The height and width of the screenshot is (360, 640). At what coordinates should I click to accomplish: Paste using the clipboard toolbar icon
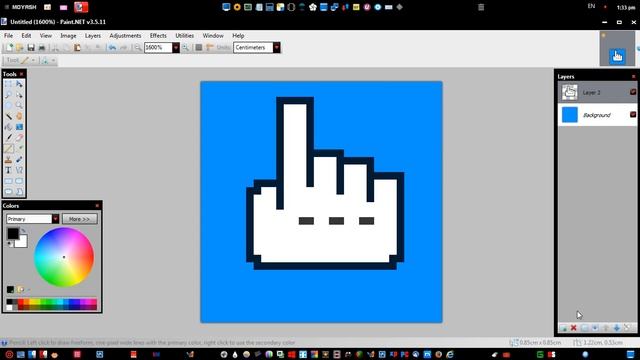pos(77,47)
